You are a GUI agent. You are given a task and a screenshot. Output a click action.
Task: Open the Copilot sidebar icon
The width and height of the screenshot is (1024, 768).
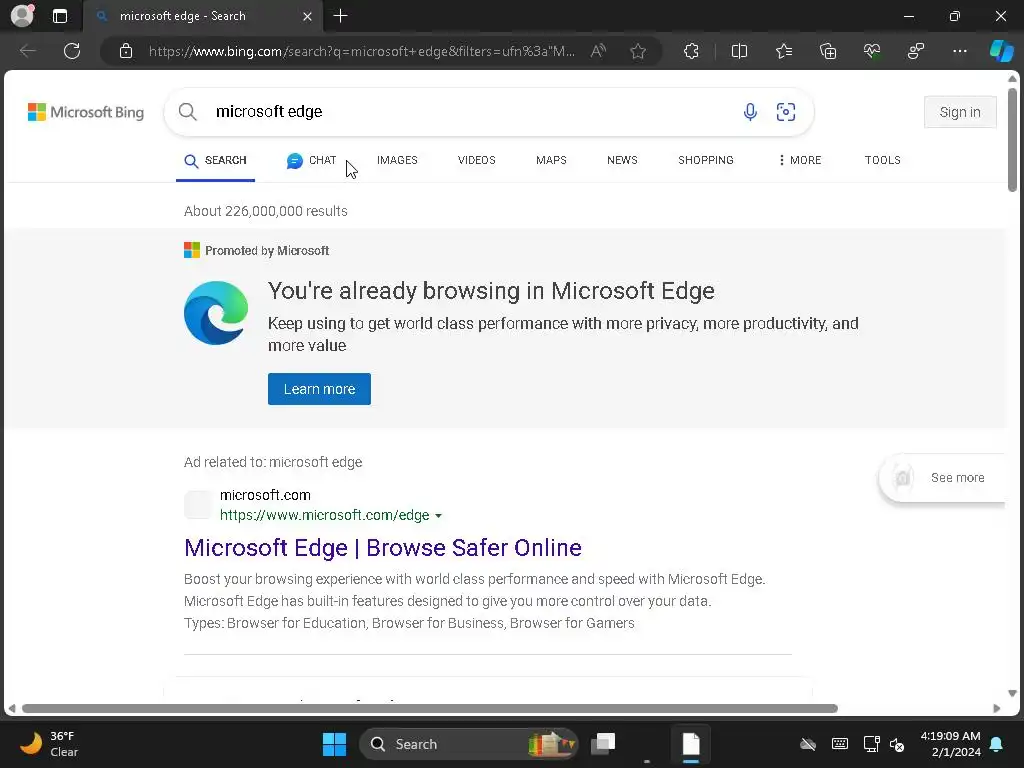click(1001, 51)
